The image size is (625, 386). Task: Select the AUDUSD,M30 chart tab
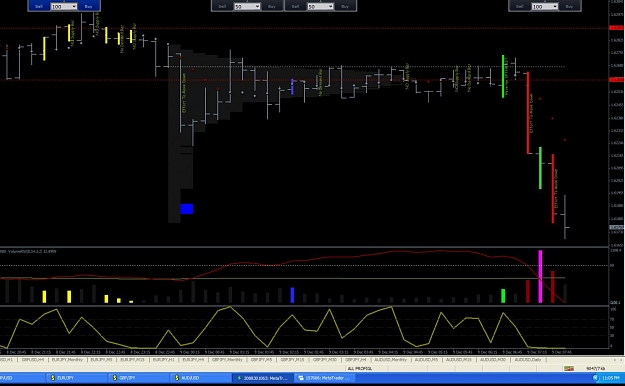click(x=493, y=359)
